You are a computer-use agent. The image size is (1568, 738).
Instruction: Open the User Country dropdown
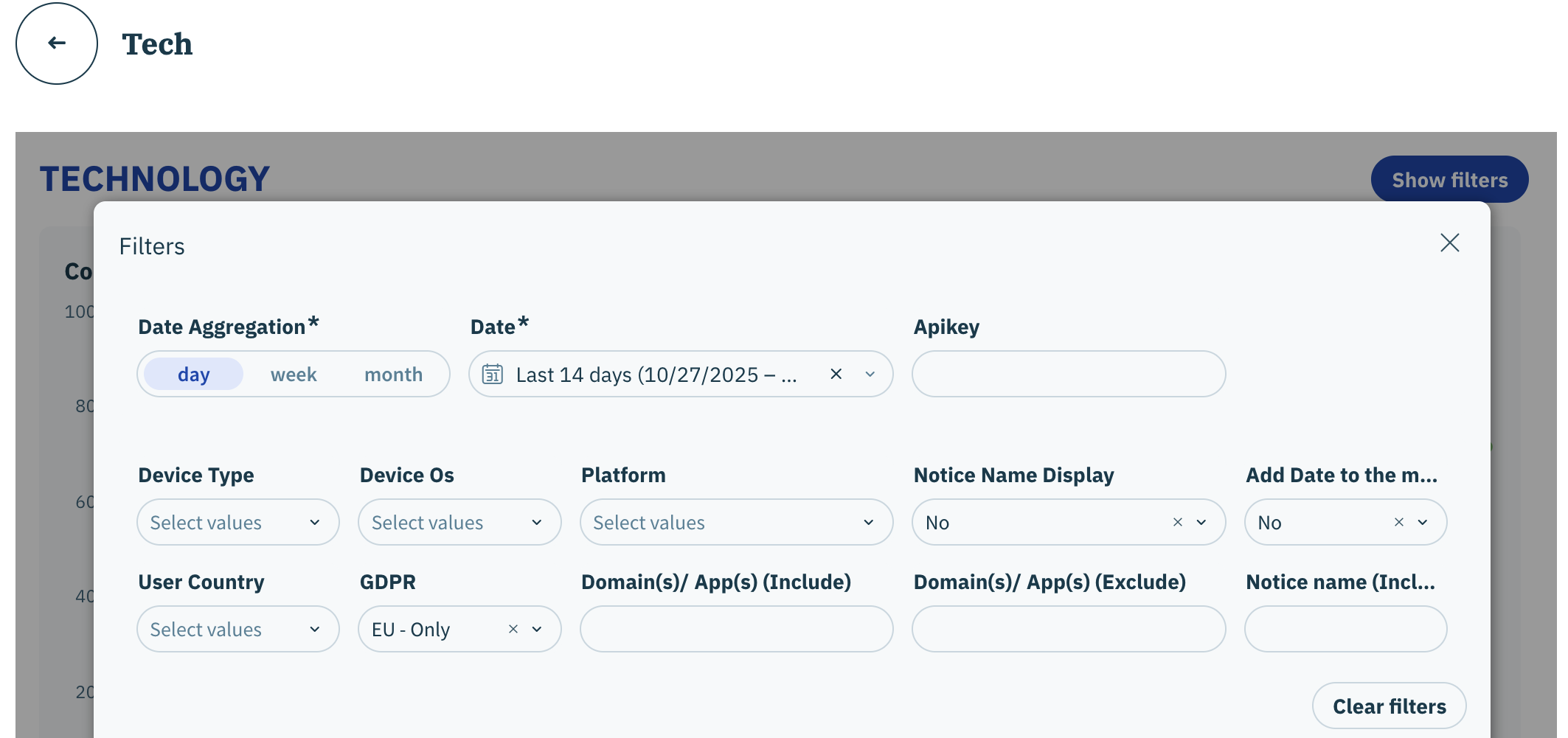(237, 629)
